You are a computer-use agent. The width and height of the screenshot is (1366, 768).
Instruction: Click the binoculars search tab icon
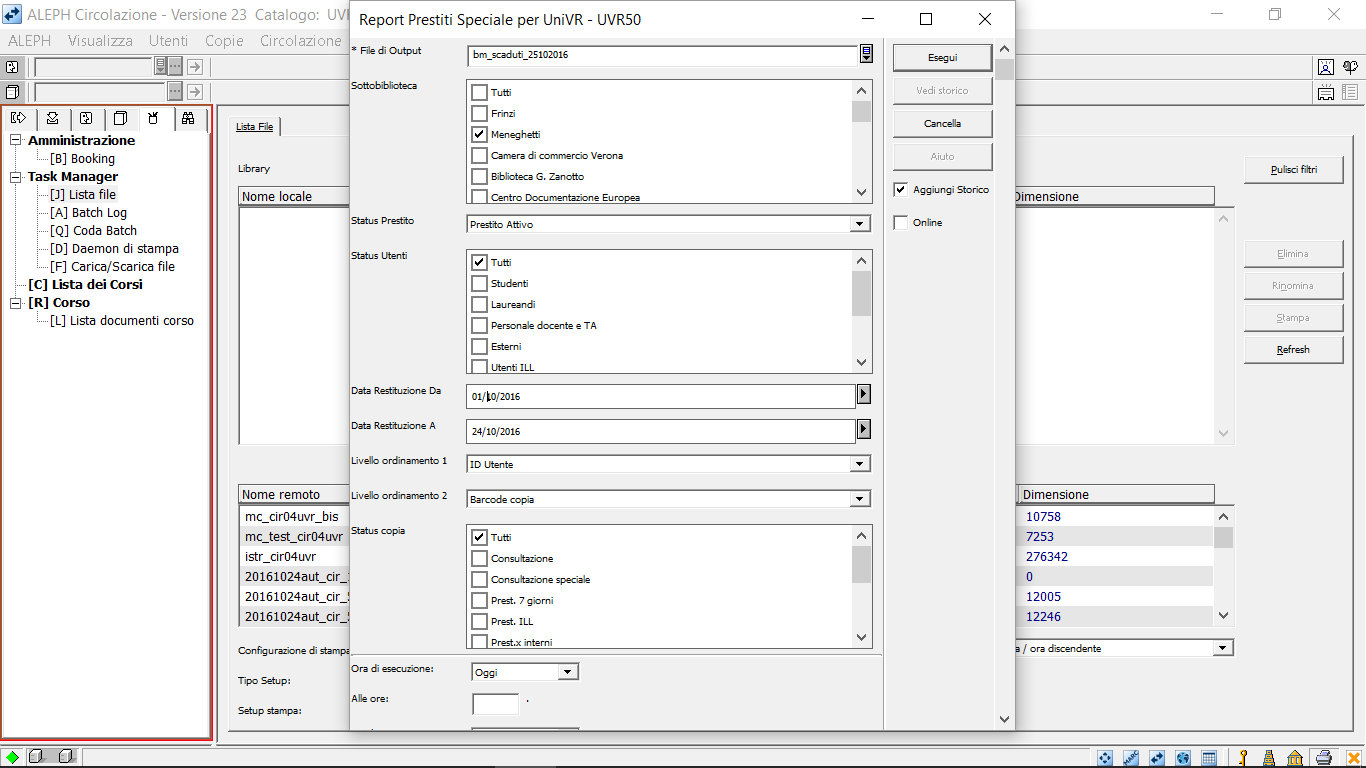(187, 118)
